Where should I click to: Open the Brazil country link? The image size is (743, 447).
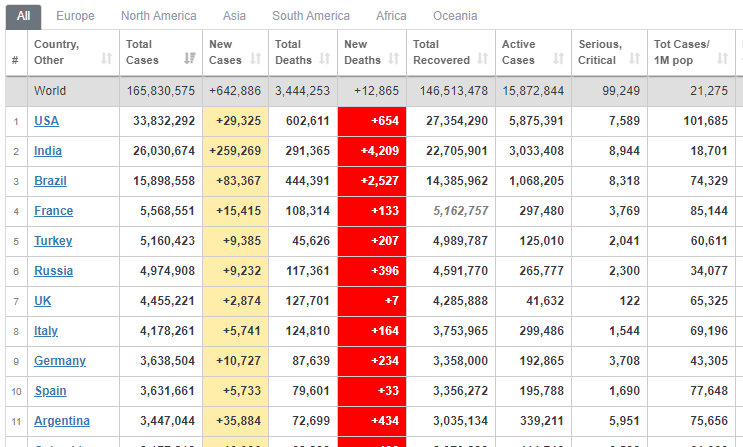pos(50,181)
